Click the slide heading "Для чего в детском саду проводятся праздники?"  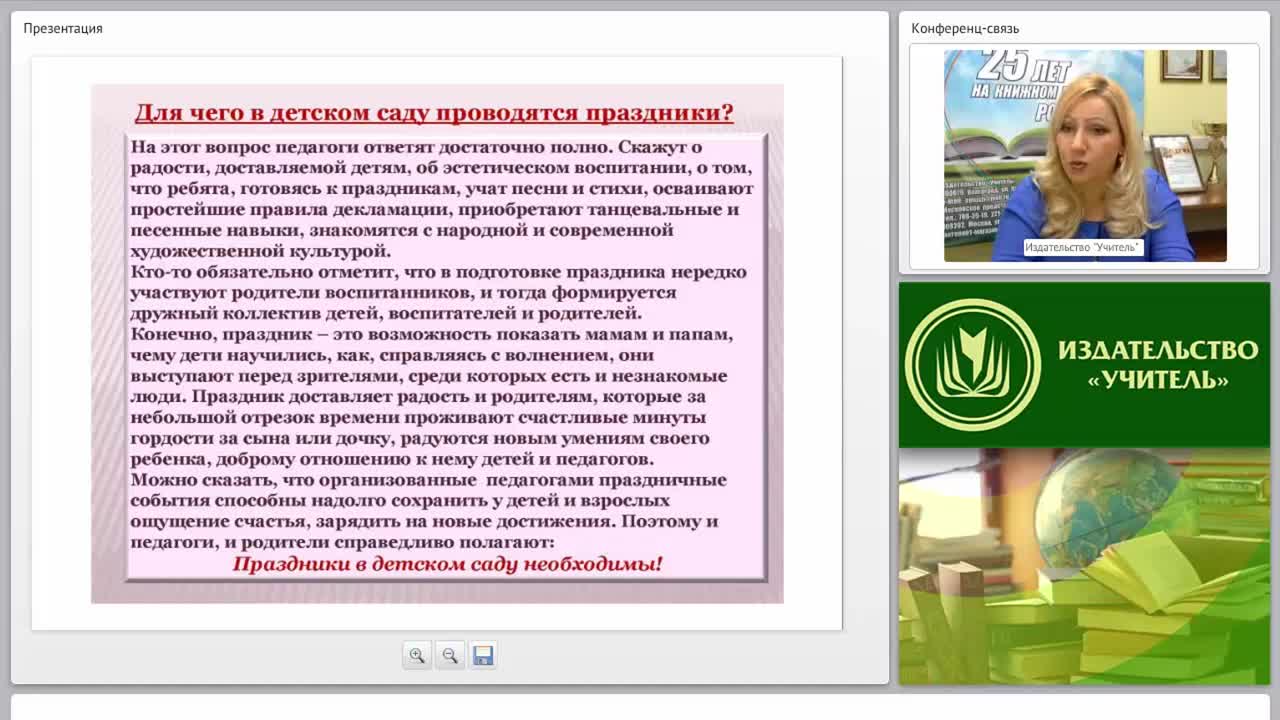click(434, 112)
